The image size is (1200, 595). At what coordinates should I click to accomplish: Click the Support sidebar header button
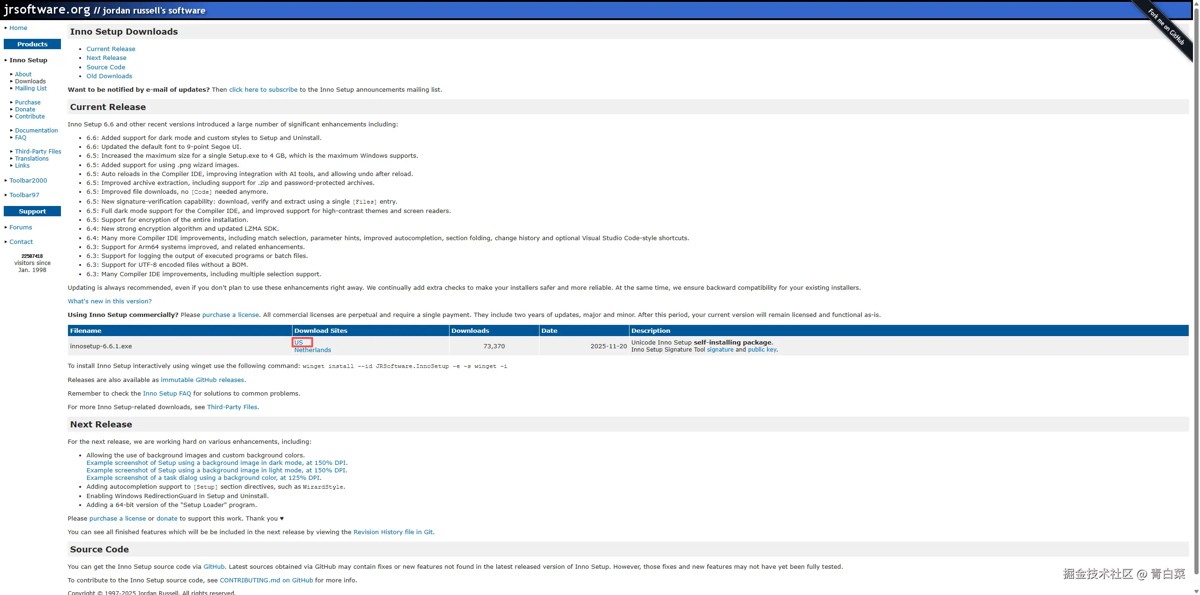32,211
